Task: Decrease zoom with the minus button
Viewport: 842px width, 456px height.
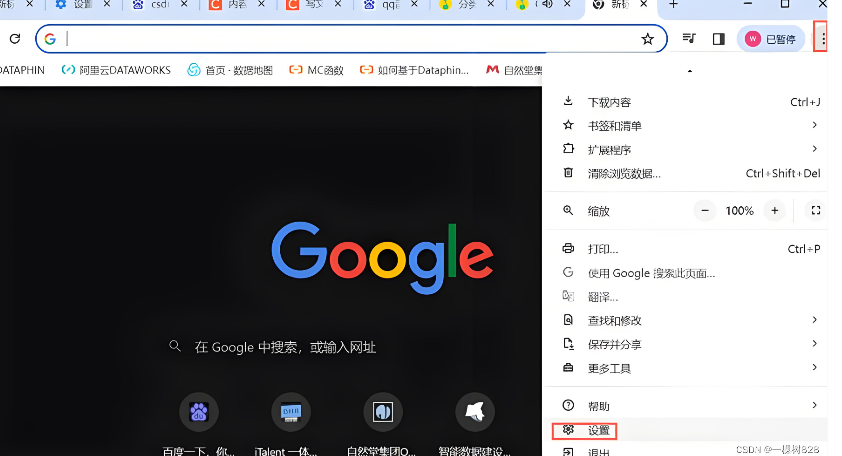Action: tap(705, 211)
